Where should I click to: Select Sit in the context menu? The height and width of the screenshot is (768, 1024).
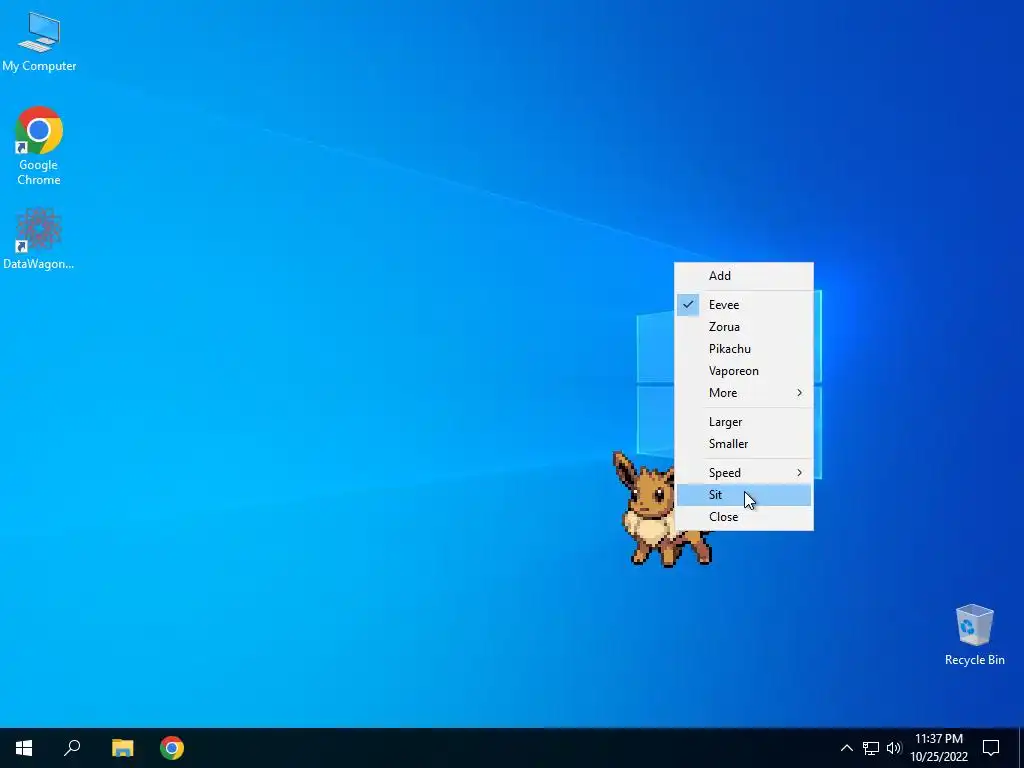click(x=744, y=495)
